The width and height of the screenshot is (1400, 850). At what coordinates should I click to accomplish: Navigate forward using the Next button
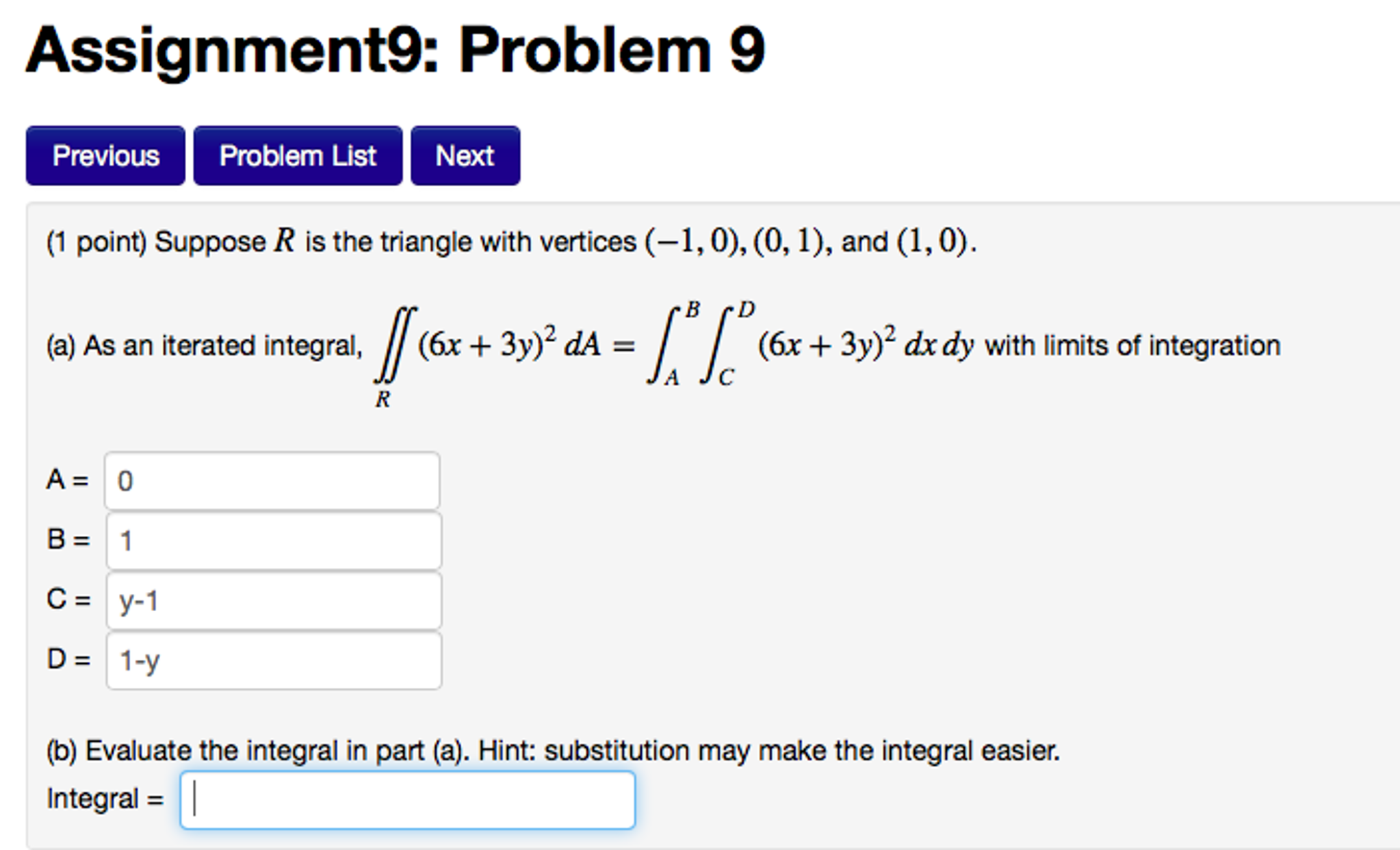(465, 156)
